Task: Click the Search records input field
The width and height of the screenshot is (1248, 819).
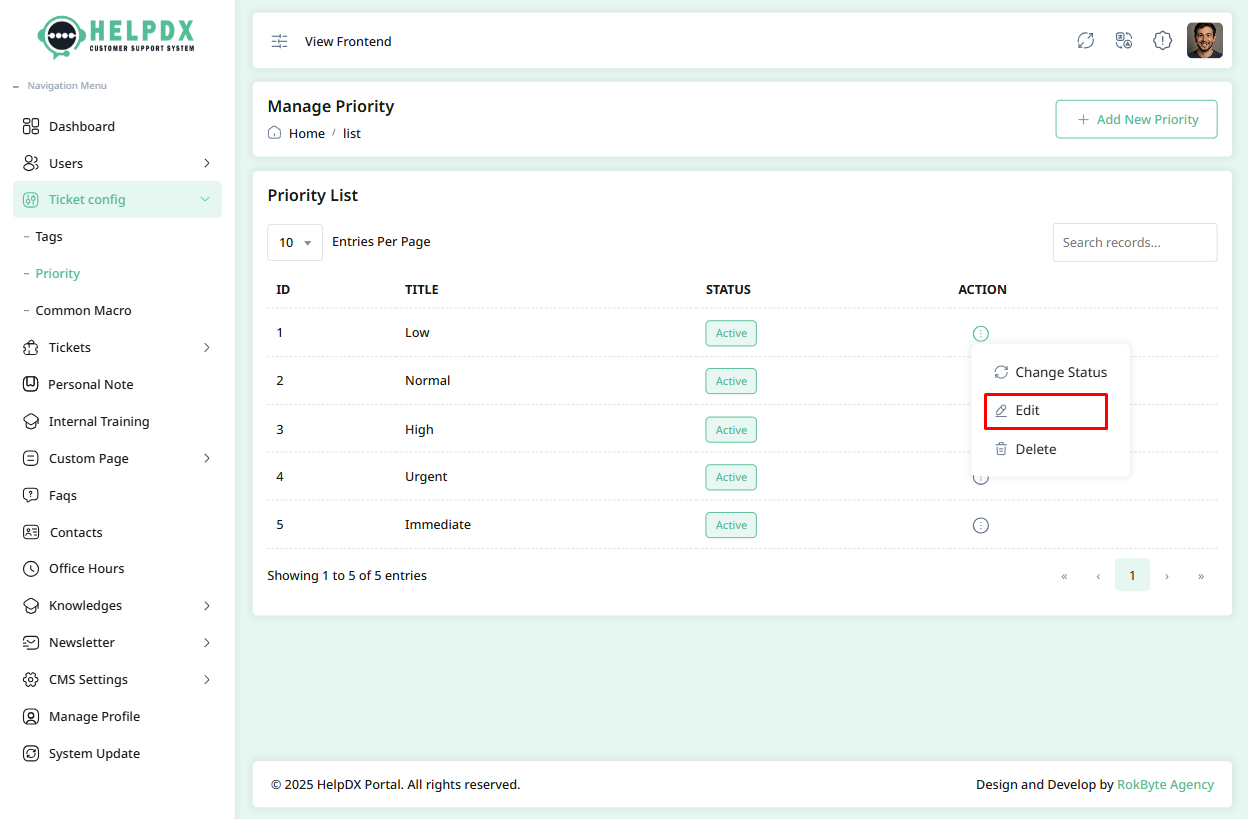Action: coord(1134,242)
